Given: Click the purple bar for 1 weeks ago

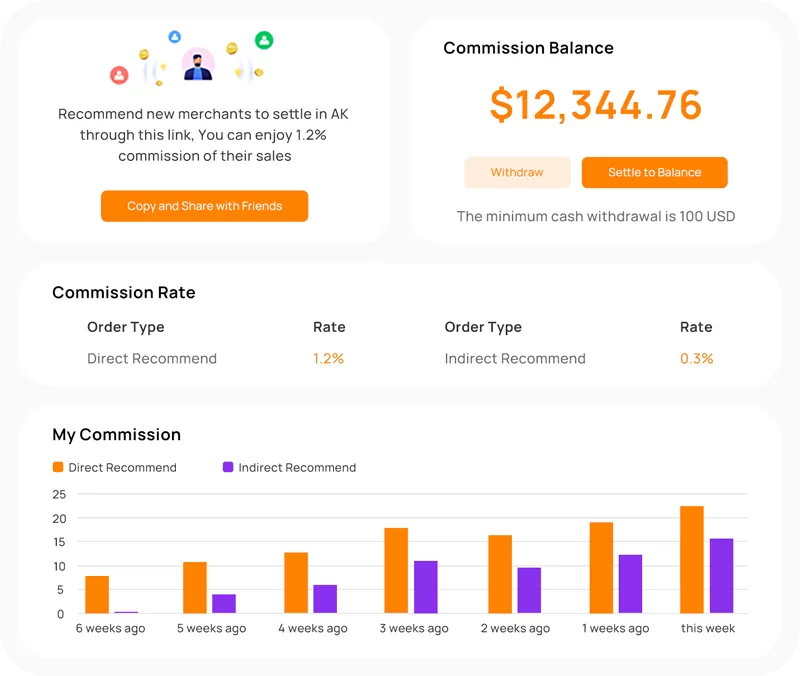Looking at the screenshot, I should (x=630, y=584).
